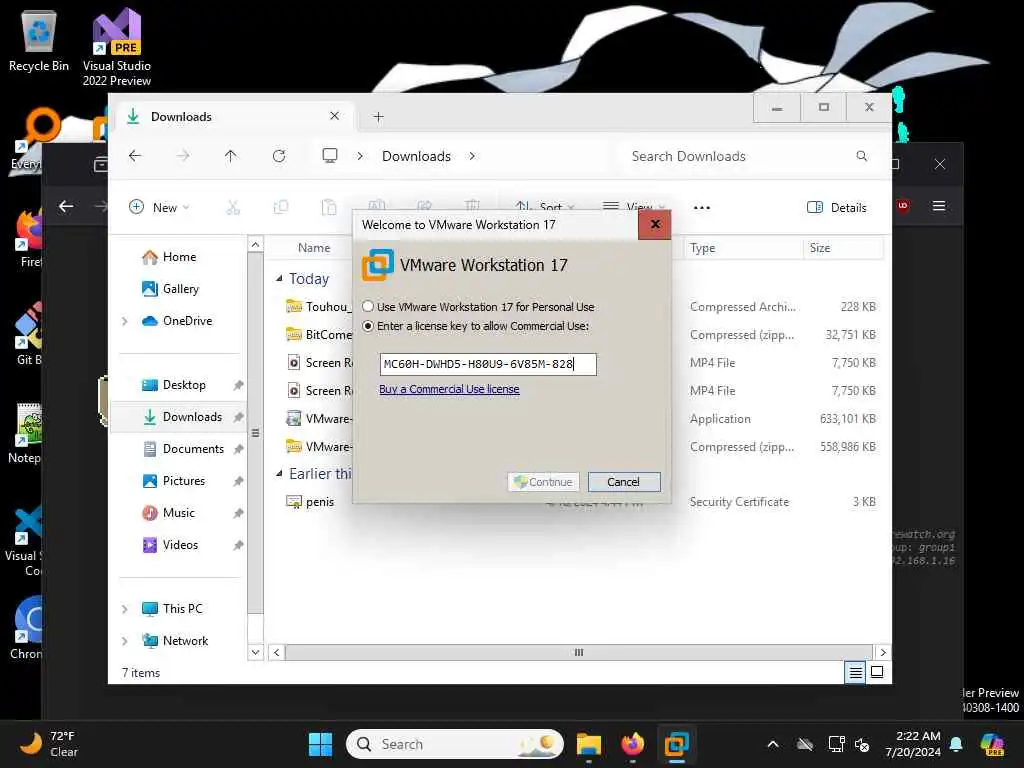Expand the Network tree node
The height and width of the screenshot is (768, 1024).
(x=125, y=641)
